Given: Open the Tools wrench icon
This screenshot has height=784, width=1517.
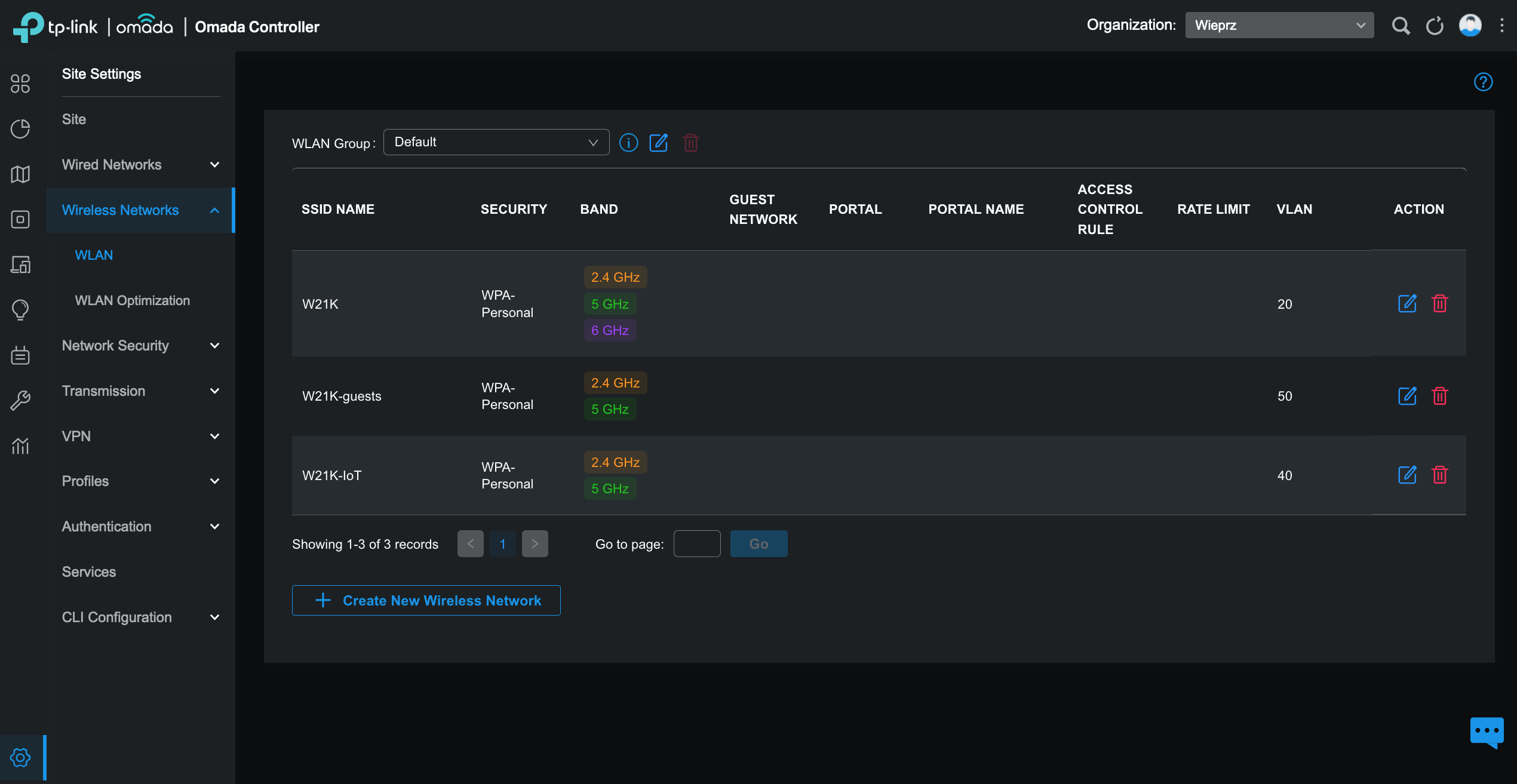Looking at the screenshot, I should (20, 401).
